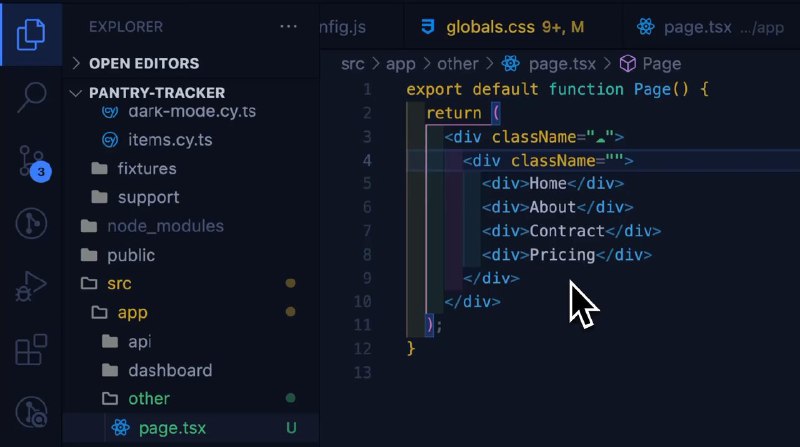Collapse the src folder
Image resolution: width=800 pixels, height=447 pixels.
(x=119, y=283)
